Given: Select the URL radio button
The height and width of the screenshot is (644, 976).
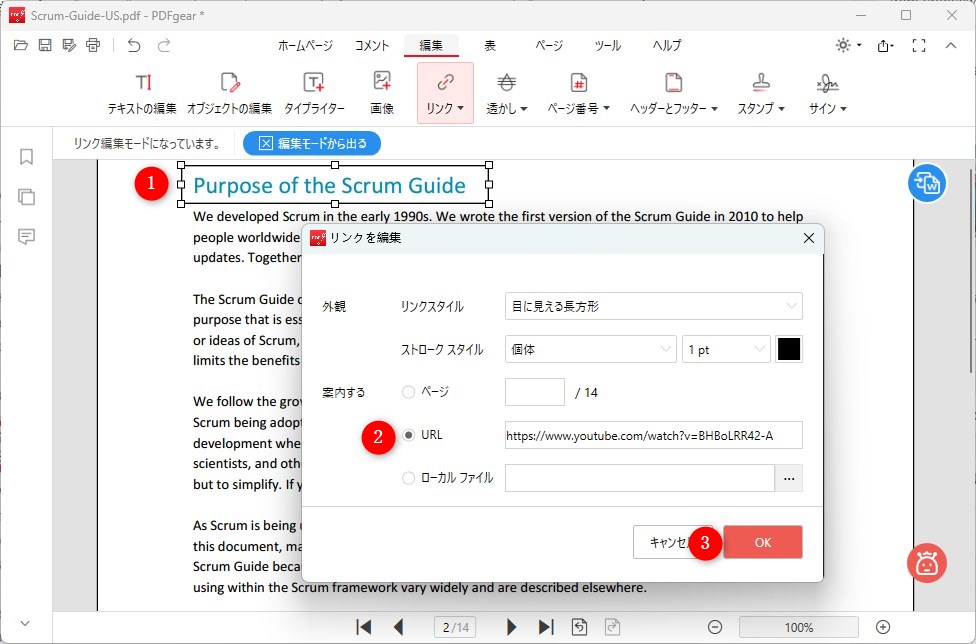Looking at the screenshot, I should click(x=409, y=434).
